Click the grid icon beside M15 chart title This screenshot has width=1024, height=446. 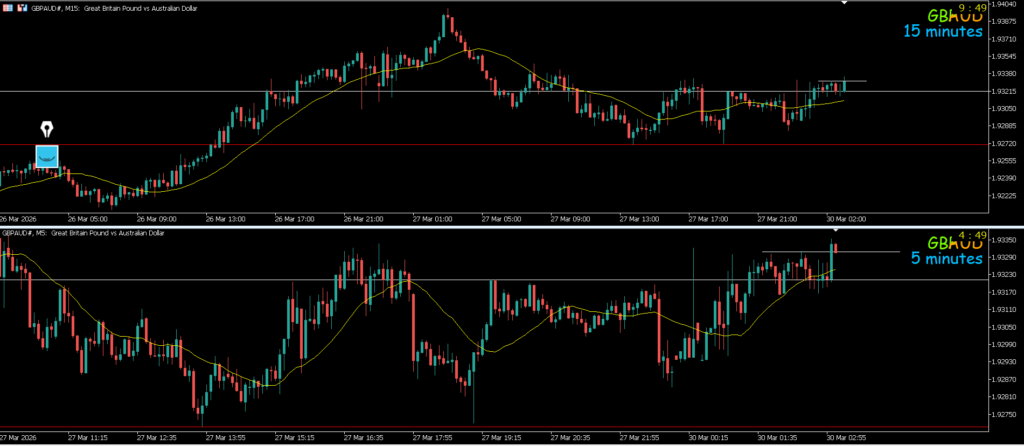click(x=7, y=6)
